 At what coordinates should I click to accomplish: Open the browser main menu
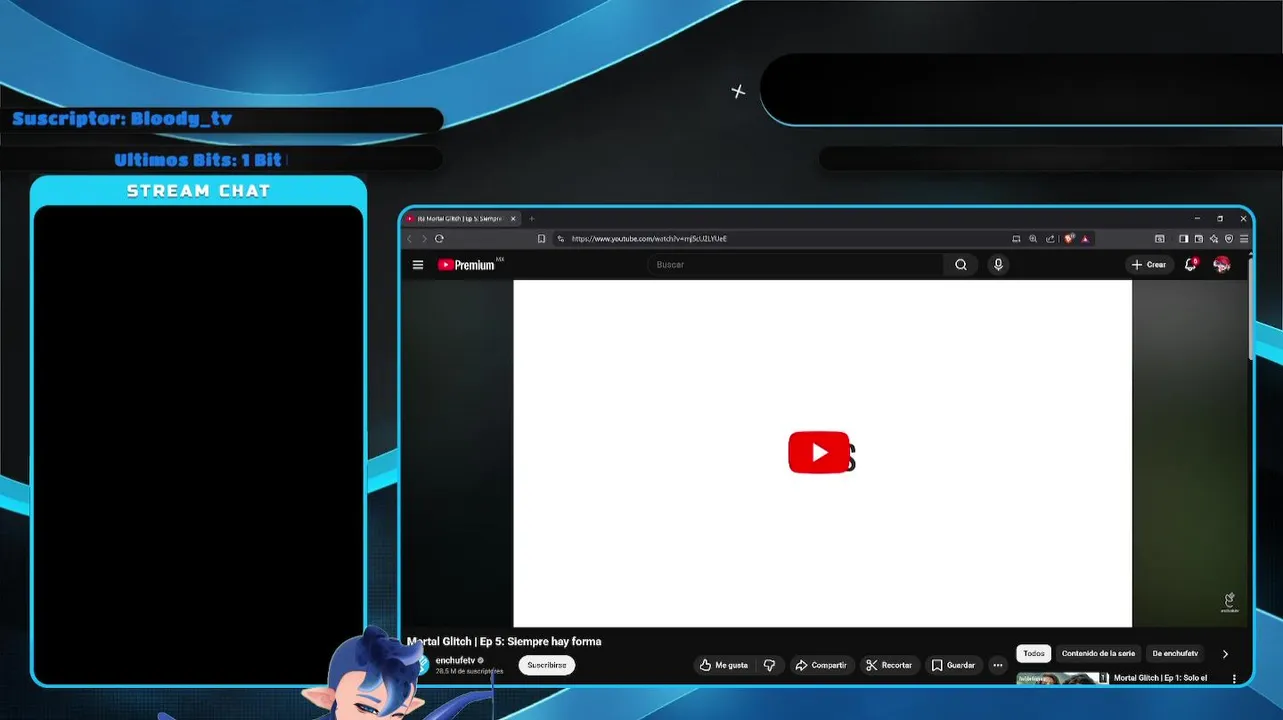[x=1244, y=239]
